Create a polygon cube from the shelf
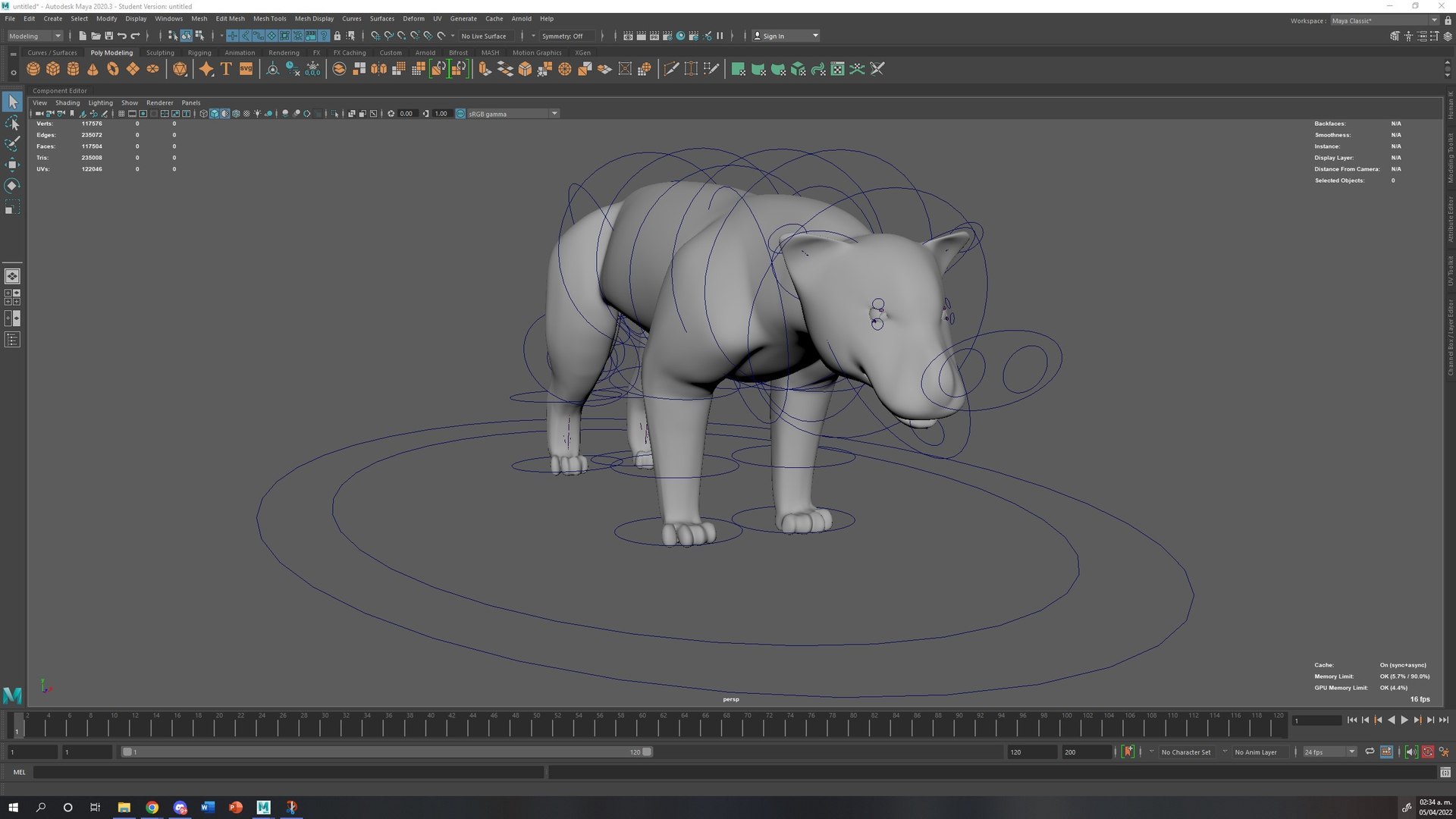 coord(53,69)
